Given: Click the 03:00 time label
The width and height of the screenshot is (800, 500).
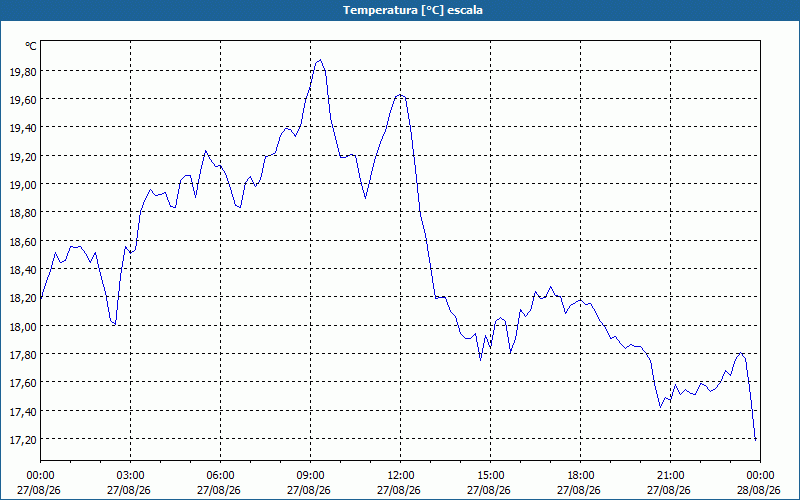Looking at the screenshot, I should click(x=131, y=476).
